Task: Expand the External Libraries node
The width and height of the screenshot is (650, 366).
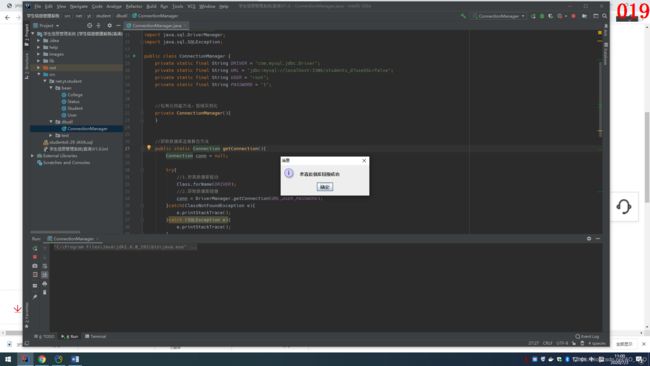Action: coord(32,156)
